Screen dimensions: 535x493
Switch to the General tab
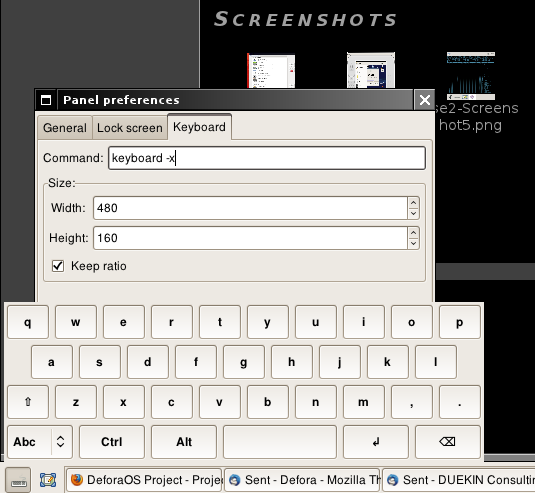pos(65,128)
